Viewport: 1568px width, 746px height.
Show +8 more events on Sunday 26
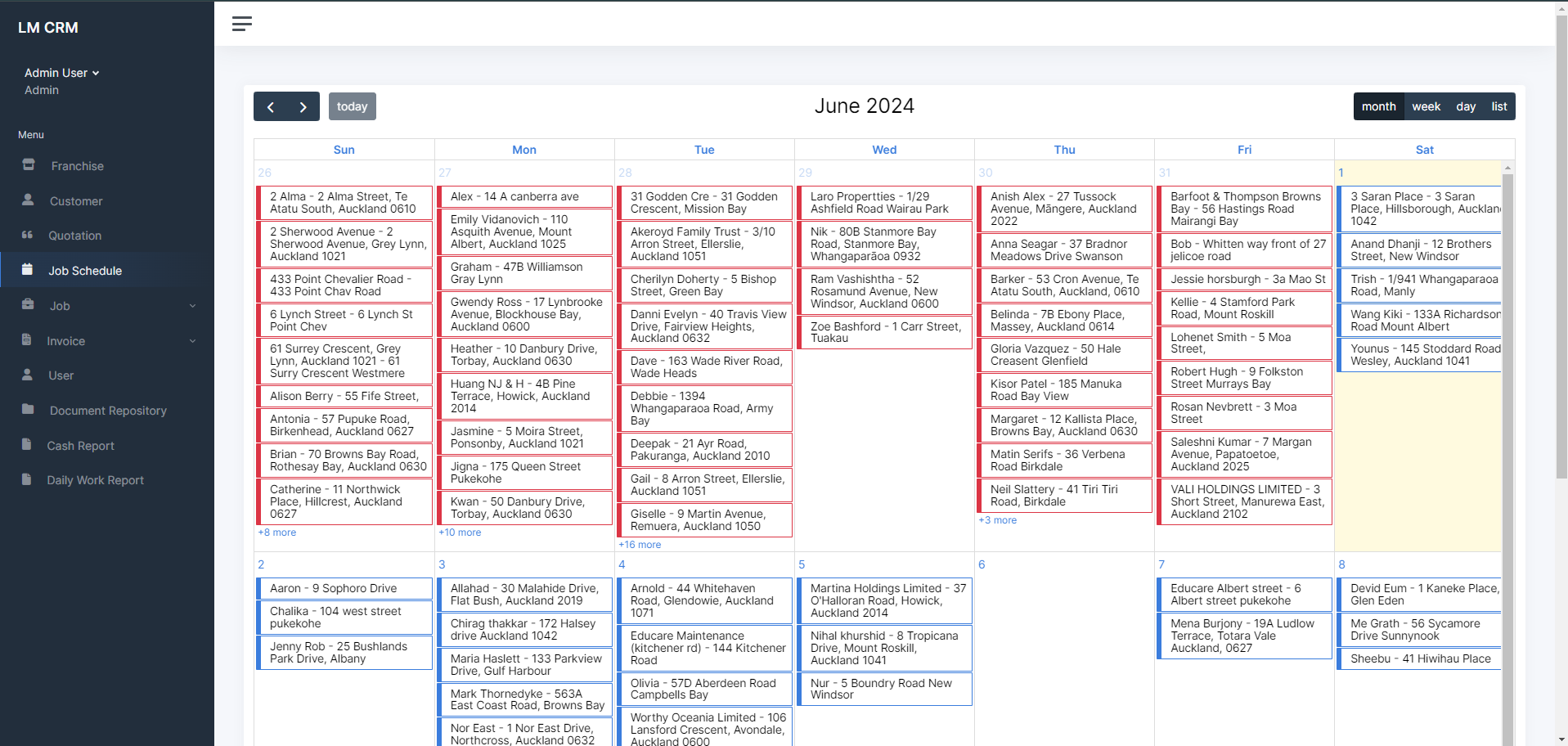[x=277, y=533]
